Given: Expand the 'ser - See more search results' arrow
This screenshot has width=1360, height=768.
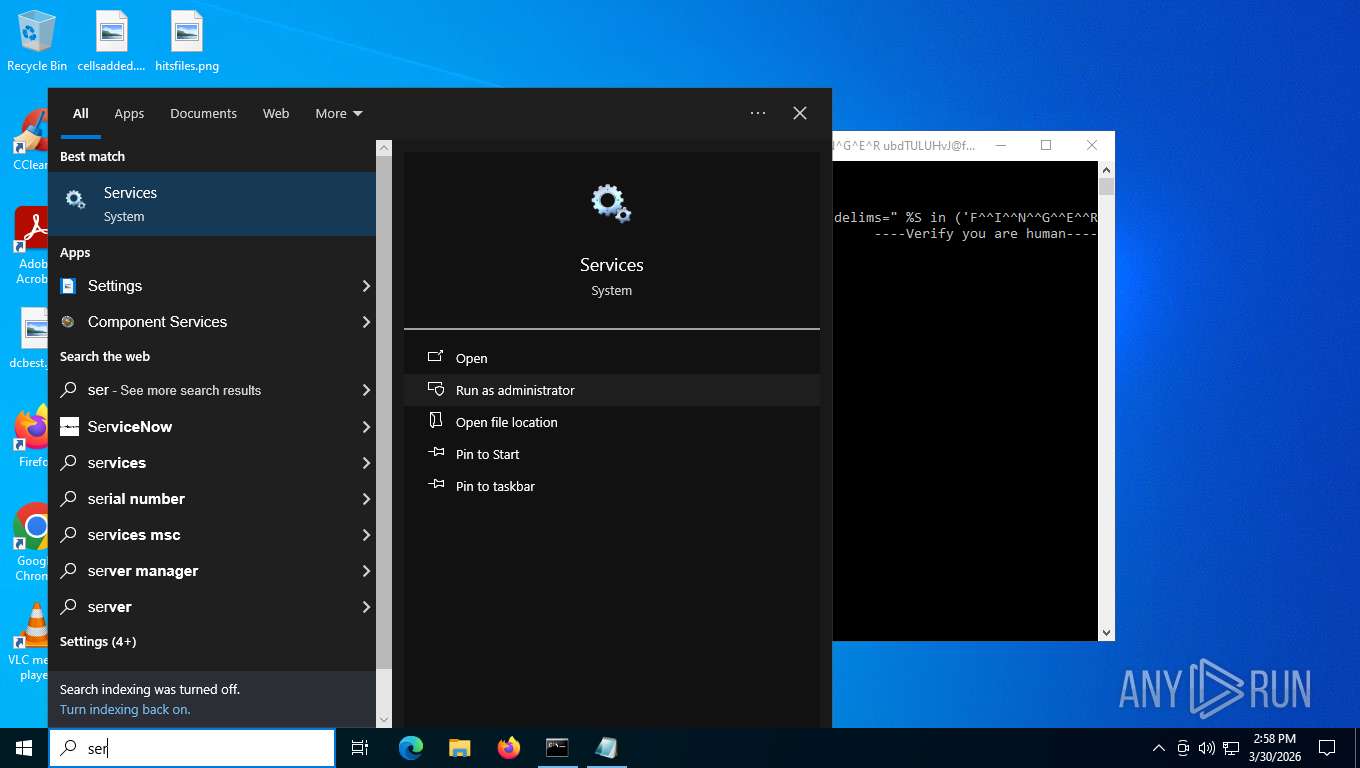Looking at the screenshot, I should [366, 390].
